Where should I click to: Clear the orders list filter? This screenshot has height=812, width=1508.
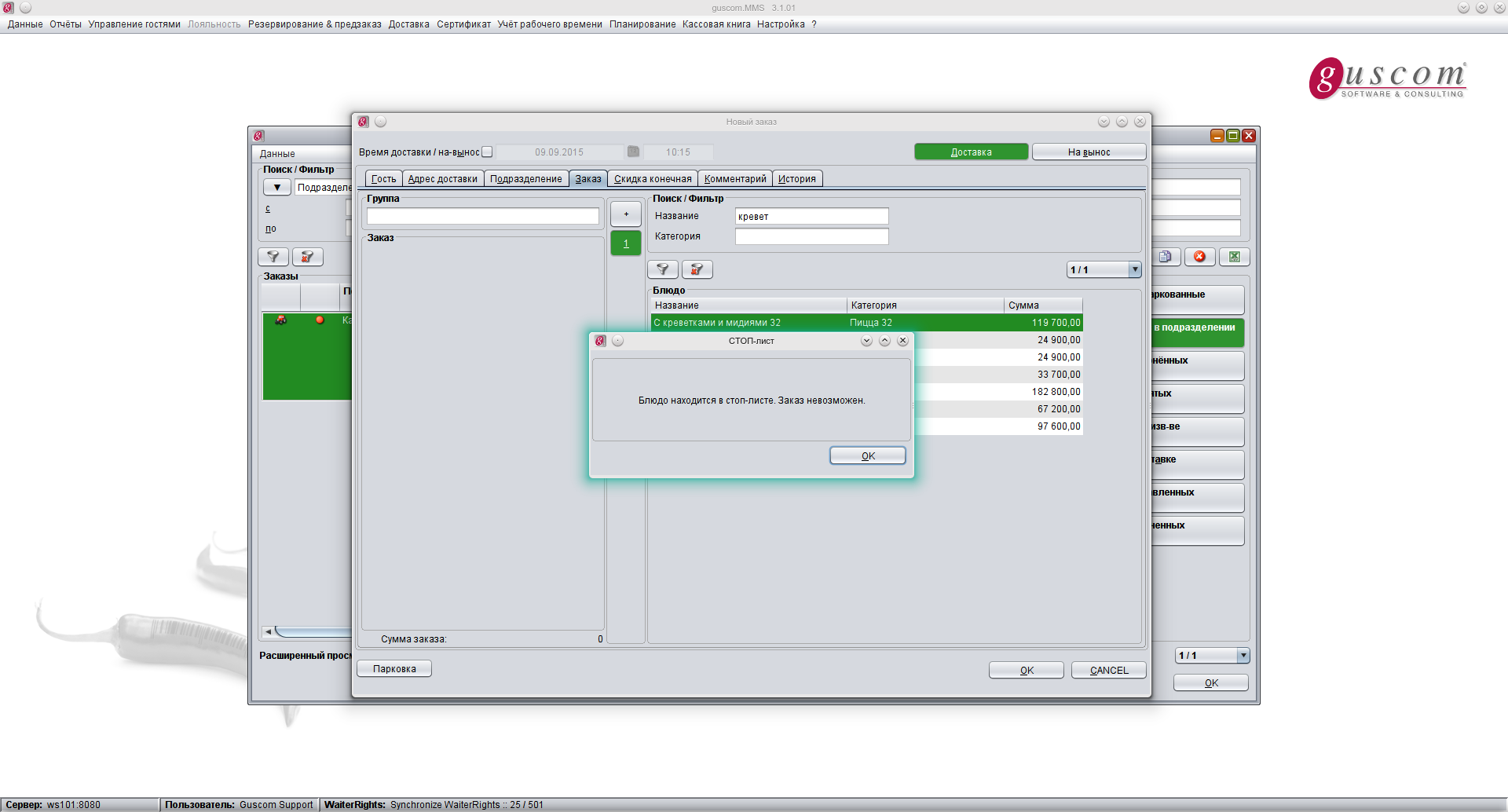pyautogui.click(x=307, y=257)
